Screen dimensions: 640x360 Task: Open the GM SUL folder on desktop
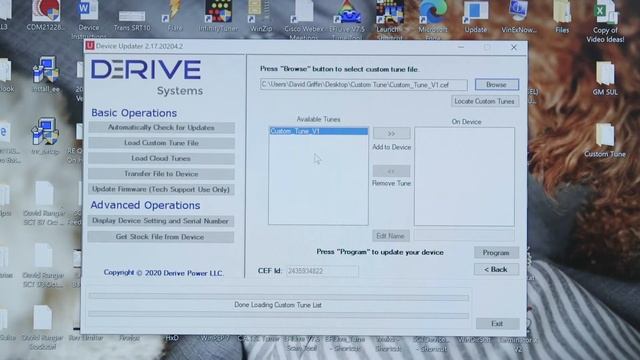coord(604,79)
